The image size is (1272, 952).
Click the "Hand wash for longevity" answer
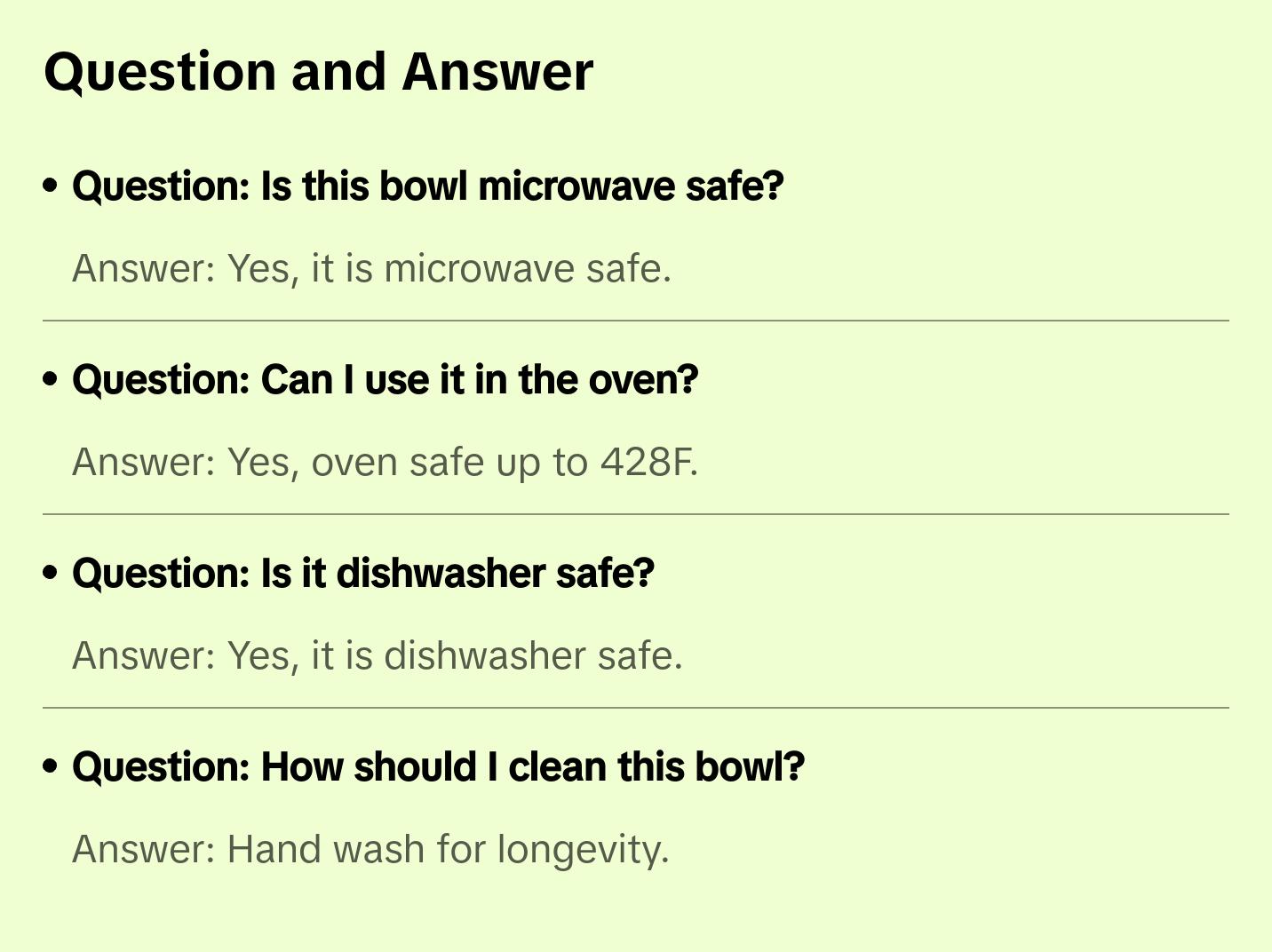point(370,849)
